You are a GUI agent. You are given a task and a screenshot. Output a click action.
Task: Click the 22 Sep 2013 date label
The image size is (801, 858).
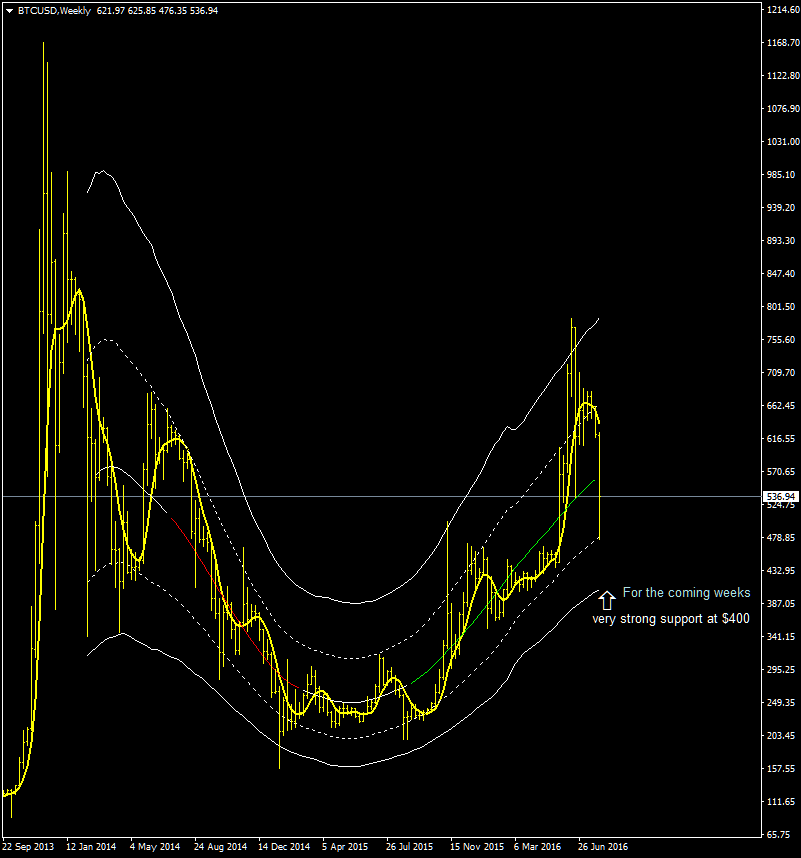pyautogui.click(x=30, y=846)
